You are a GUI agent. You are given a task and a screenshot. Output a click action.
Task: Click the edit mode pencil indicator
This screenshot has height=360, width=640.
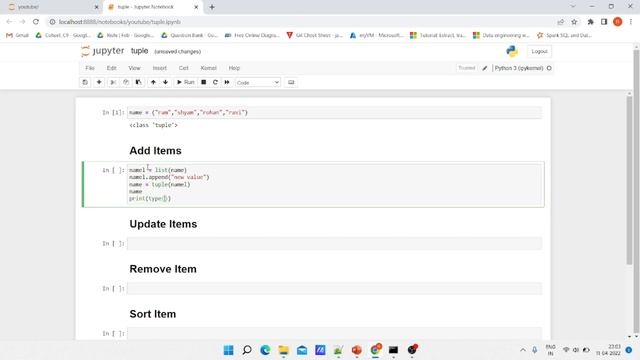click(485, 68)
